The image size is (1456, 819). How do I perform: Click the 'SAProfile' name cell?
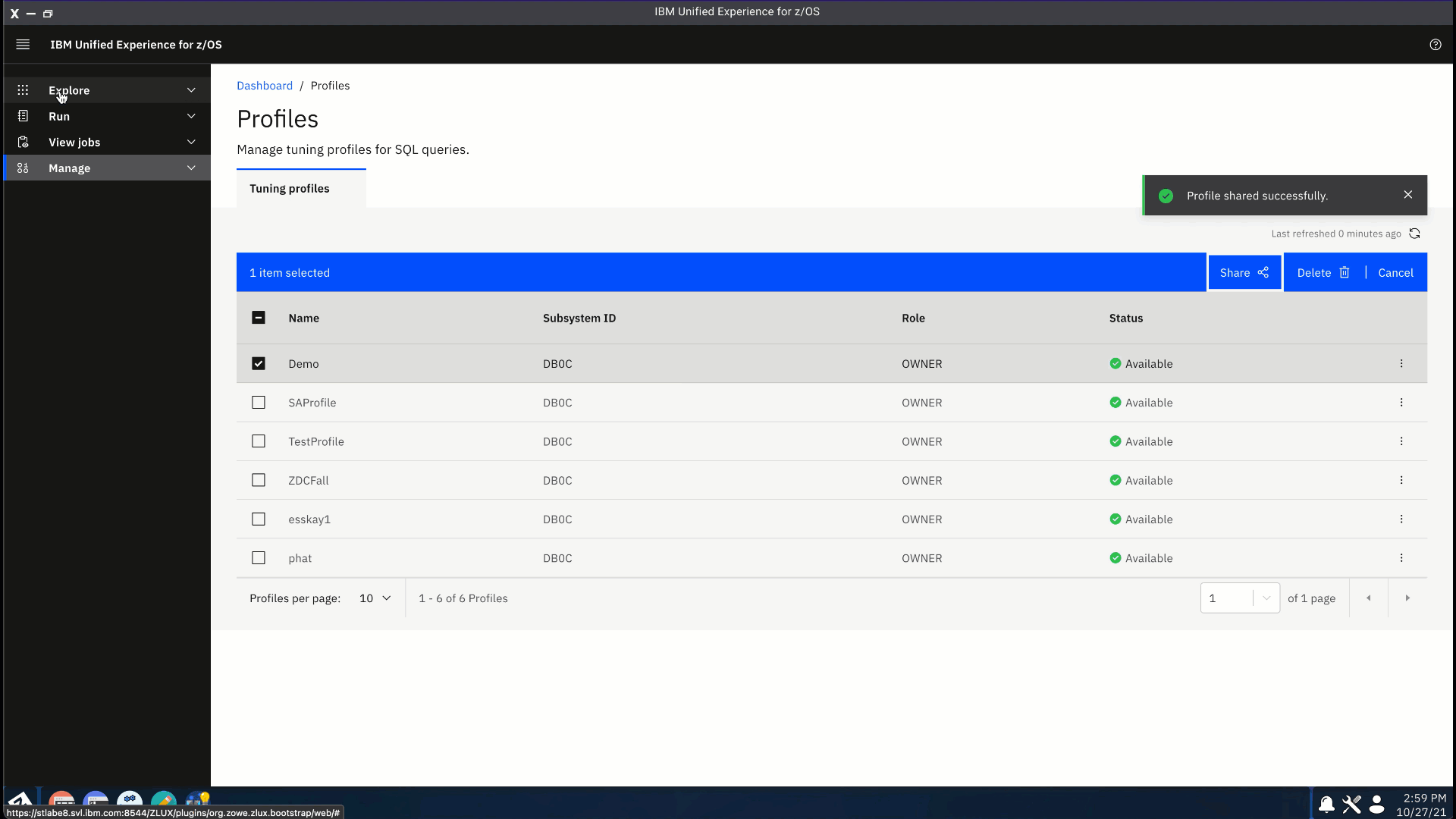312,403
